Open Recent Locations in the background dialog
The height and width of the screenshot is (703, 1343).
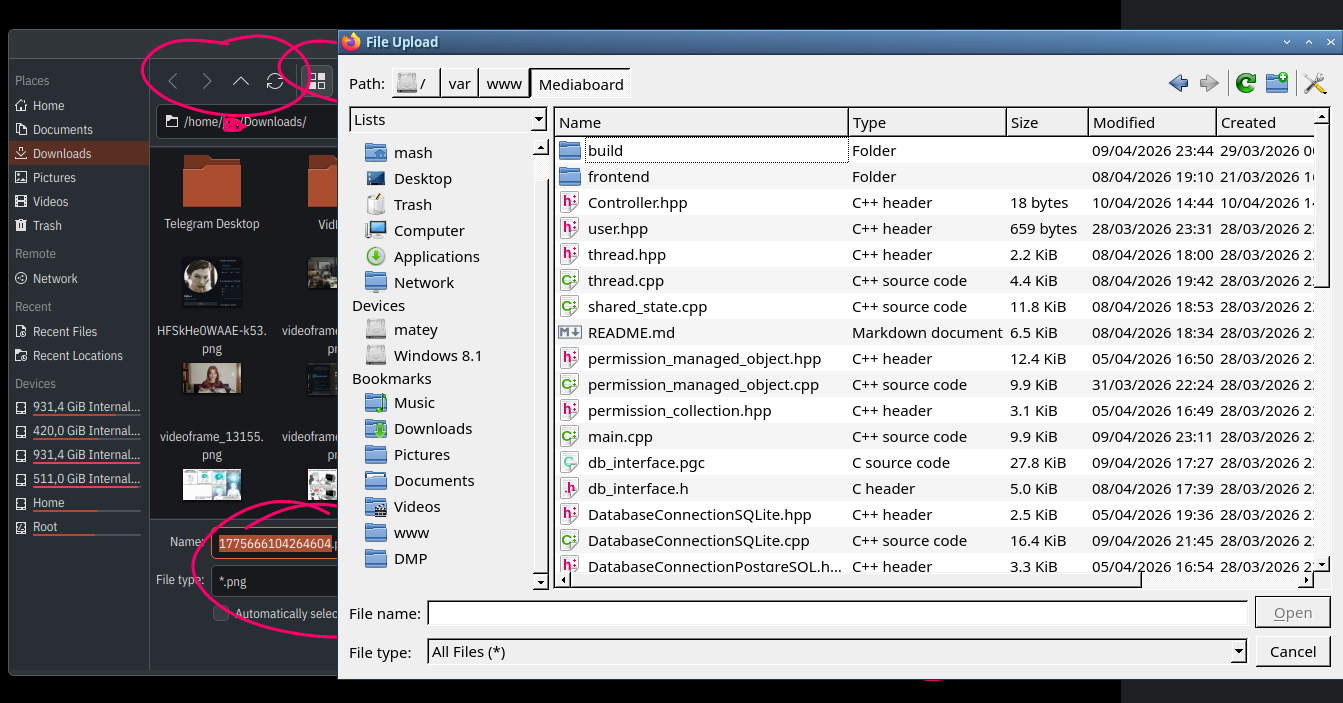78,355
